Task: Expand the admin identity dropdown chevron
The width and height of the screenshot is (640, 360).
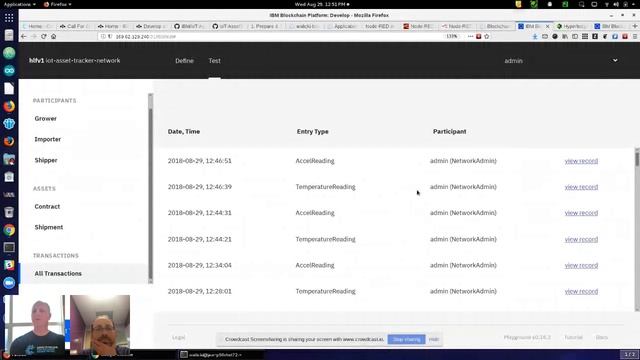Action: click(615, 60)
